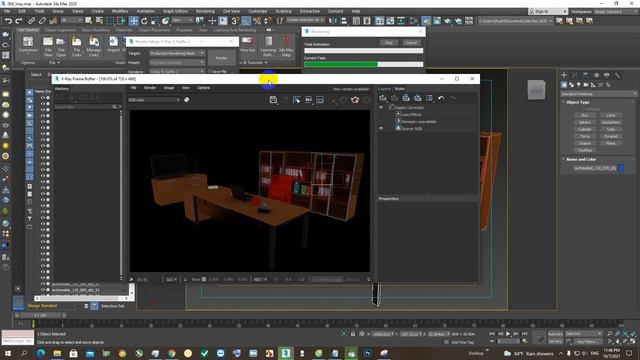This screenshot has height=360, width=640.
Task: Toggle the Percent Snap tool
Action: [x=257, y=20]
